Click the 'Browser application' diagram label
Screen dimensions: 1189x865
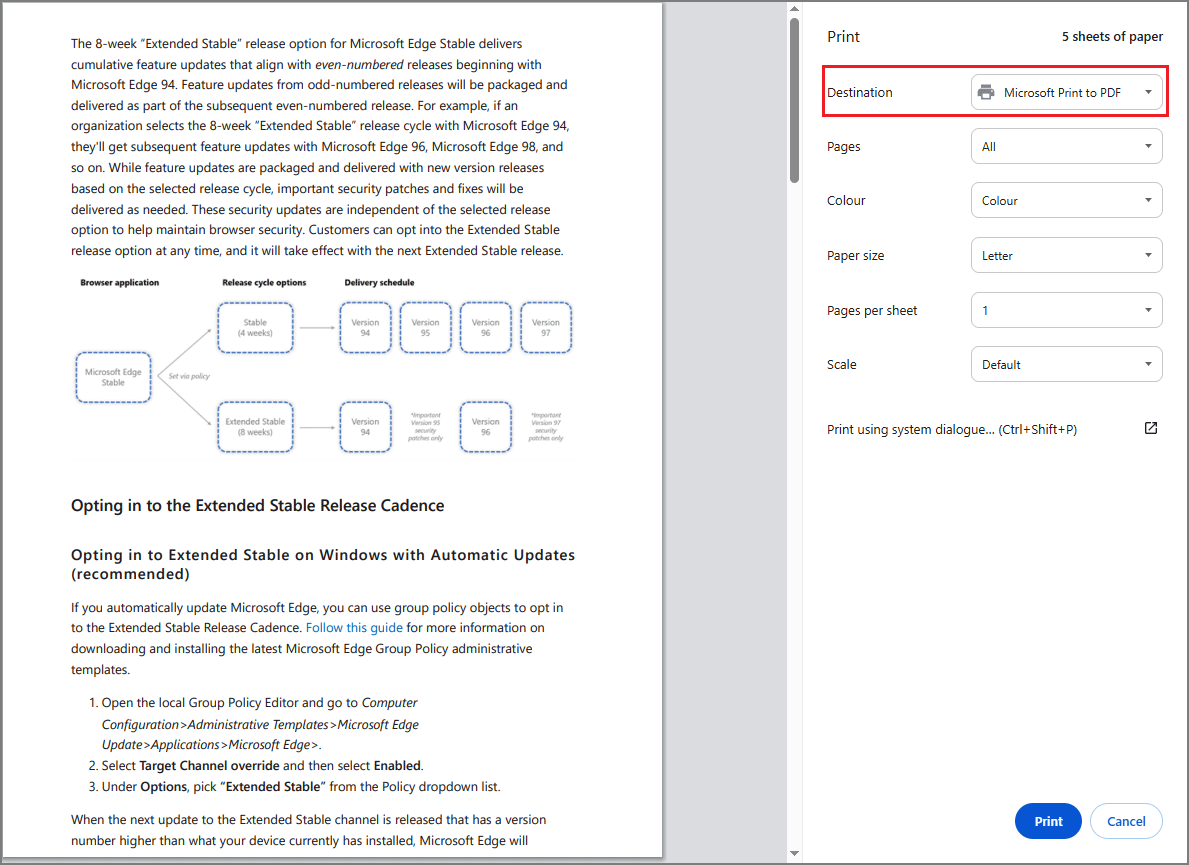pyautogui.click(x=120, y=282)
